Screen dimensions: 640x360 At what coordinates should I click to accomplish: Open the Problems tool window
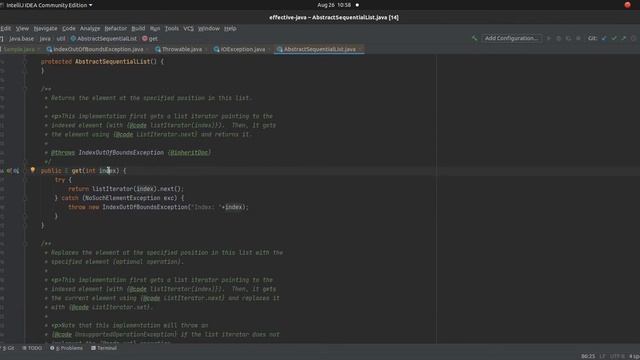[66, 348]
